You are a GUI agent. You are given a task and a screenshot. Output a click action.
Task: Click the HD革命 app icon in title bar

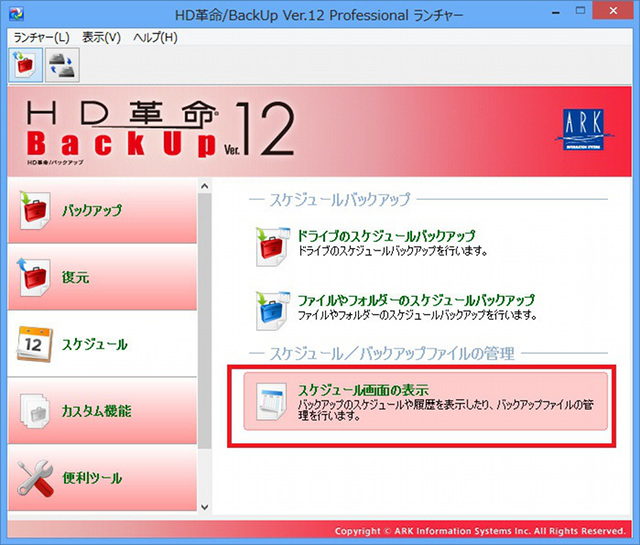coord(16,14)
